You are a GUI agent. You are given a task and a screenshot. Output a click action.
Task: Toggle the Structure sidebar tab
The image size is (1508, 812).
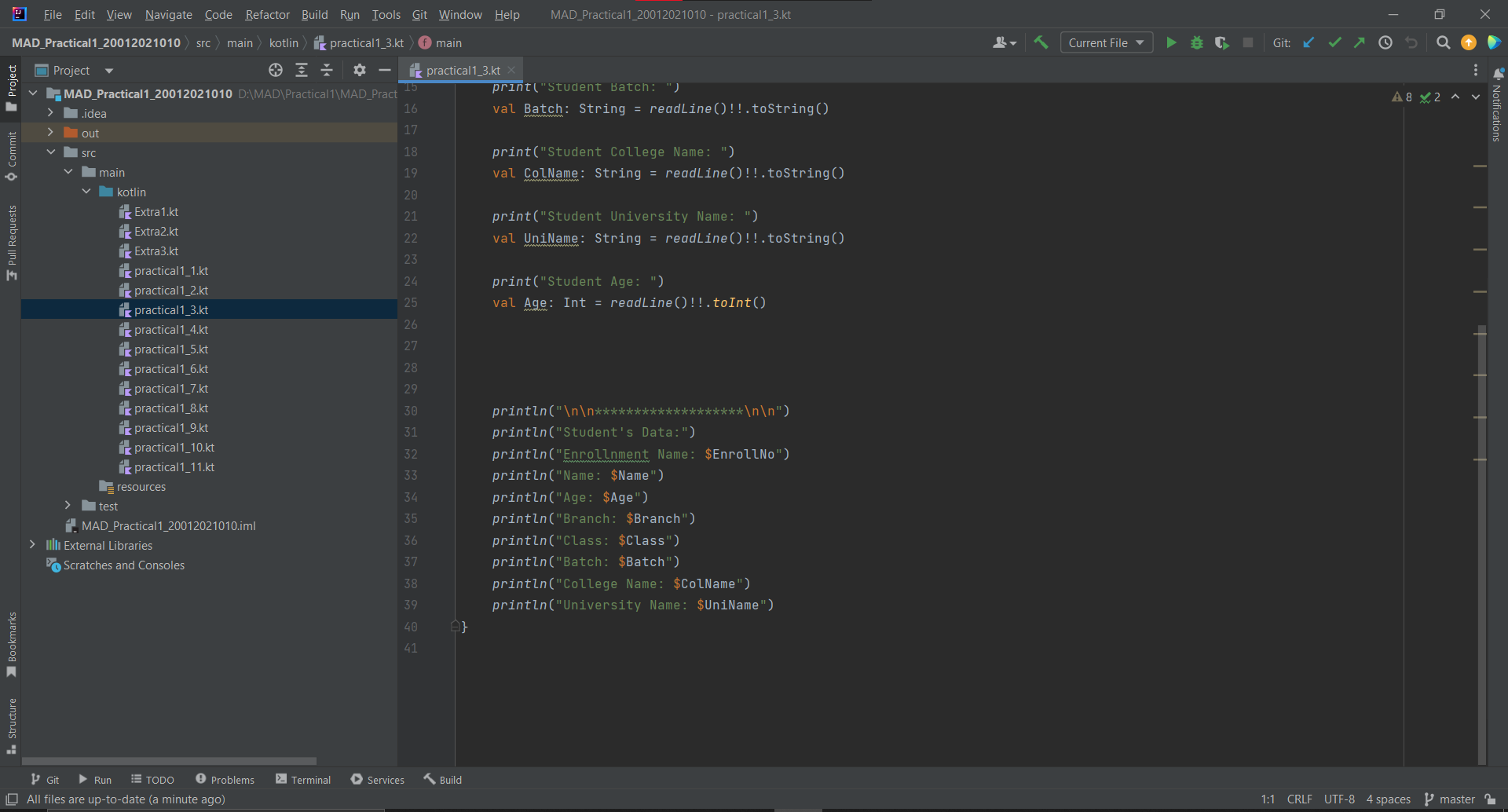tap(12, 726)
